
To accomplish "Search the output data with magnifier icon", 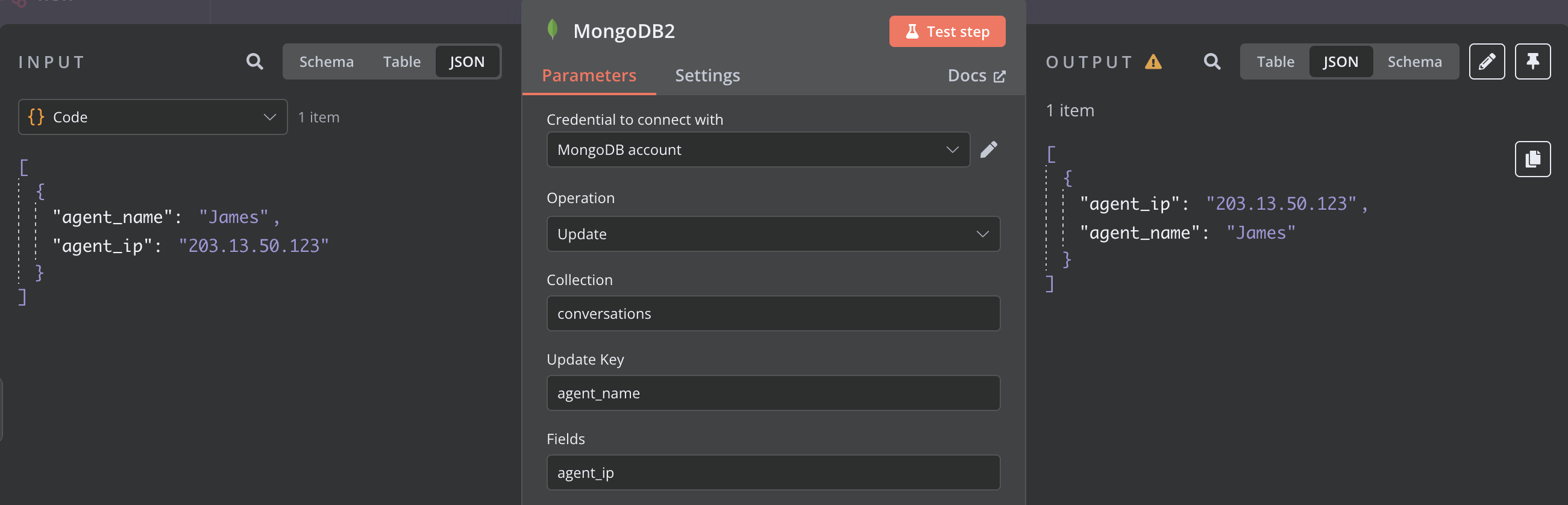I will point(1212,61).
